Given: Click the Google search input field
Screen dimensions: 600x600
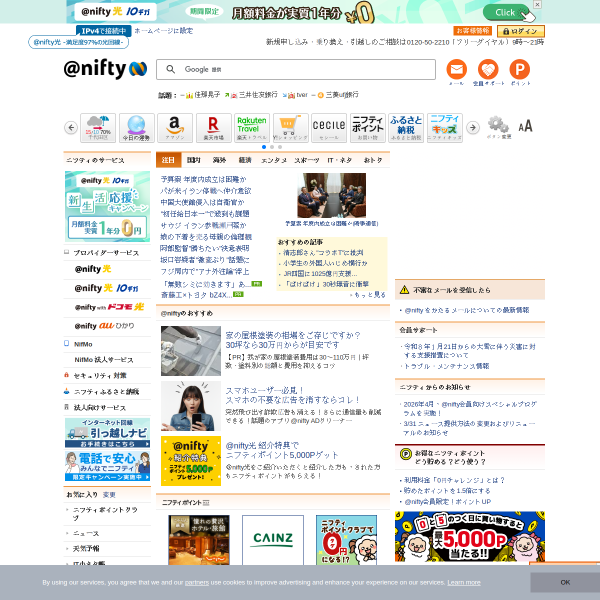Looking at the screenshot, I should (295, 69).
